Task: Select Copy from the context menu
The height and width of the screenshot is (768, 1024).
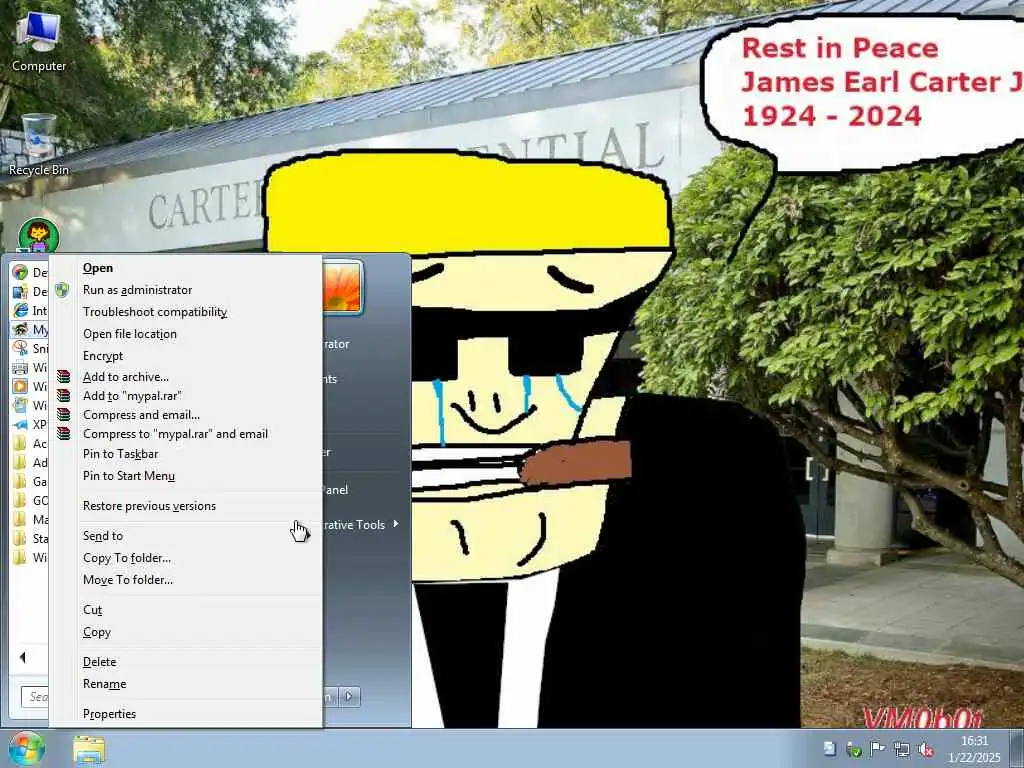Action: (185, 632)
